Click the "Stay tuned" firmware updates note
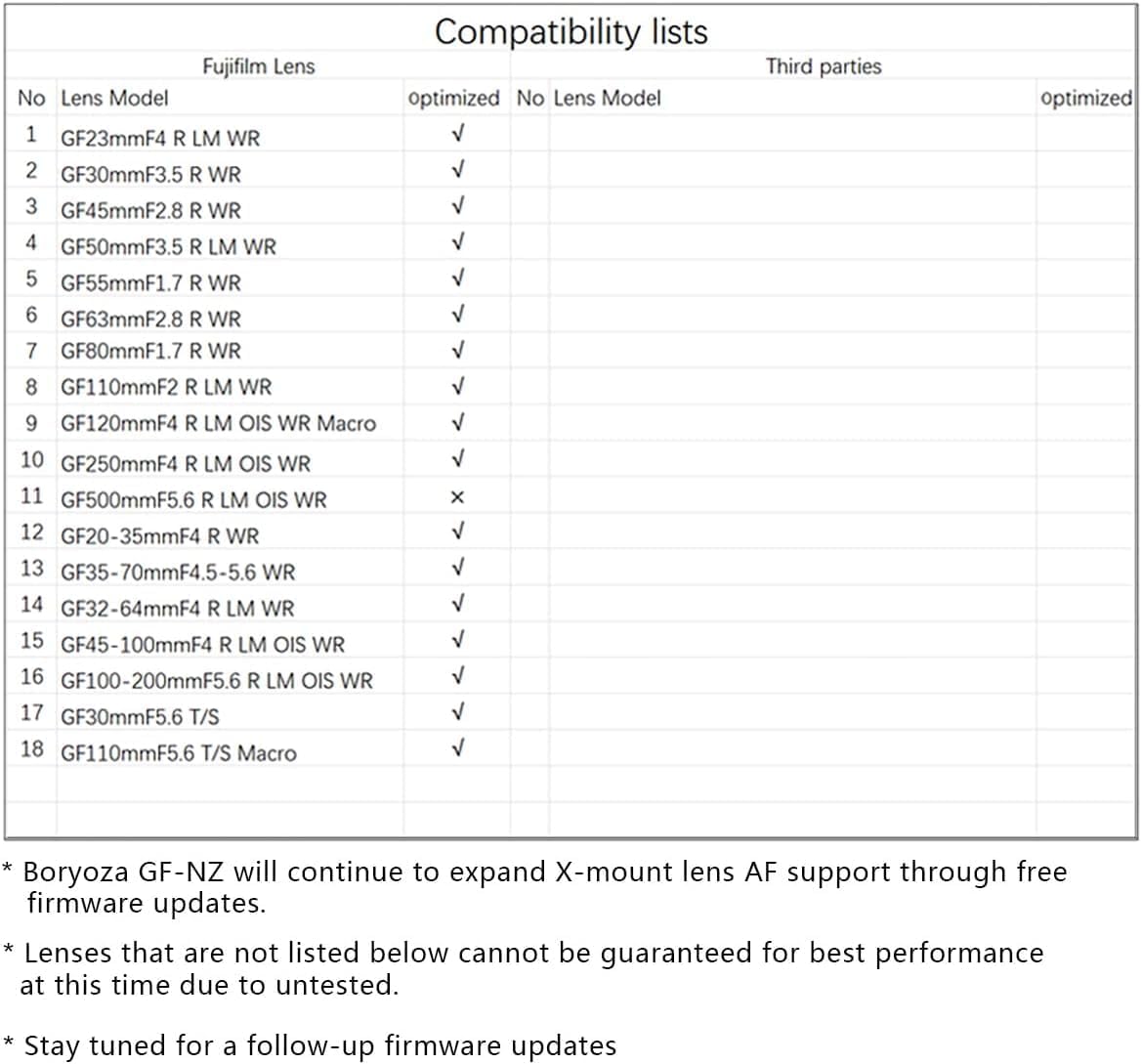 tap(319, 1045)
